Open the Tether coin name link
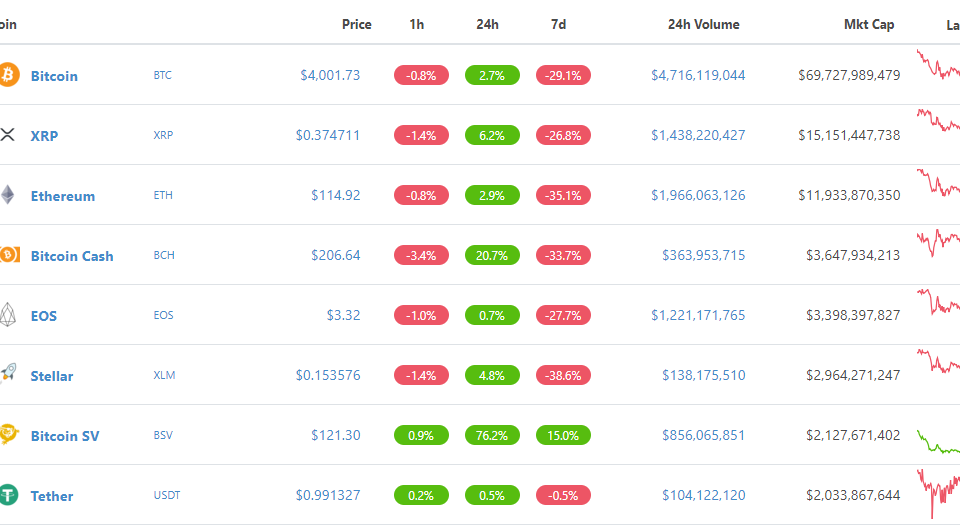The height and width of the screenshot is (526, 960). point(52,496)
